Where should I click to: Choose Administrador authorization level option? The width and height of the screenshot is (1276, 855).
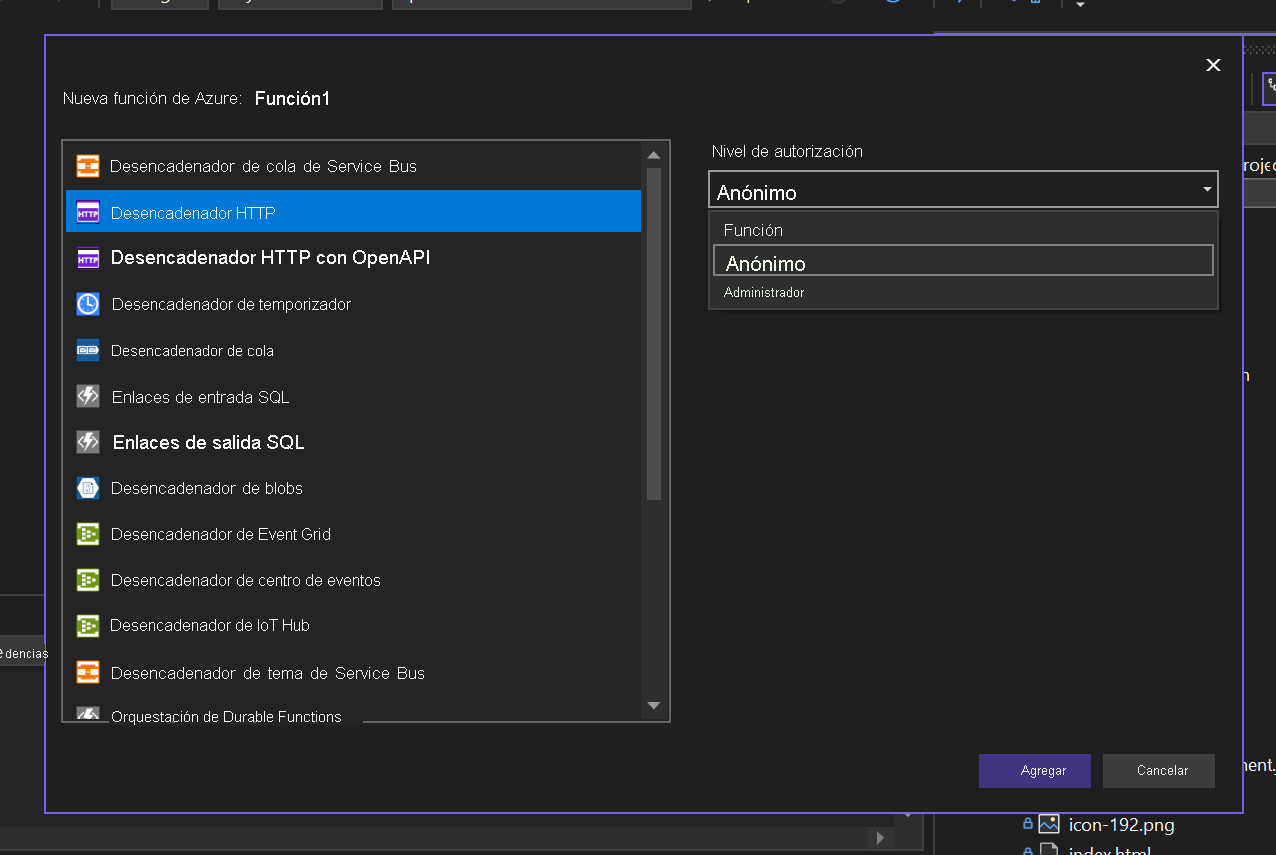coord(963,293)
